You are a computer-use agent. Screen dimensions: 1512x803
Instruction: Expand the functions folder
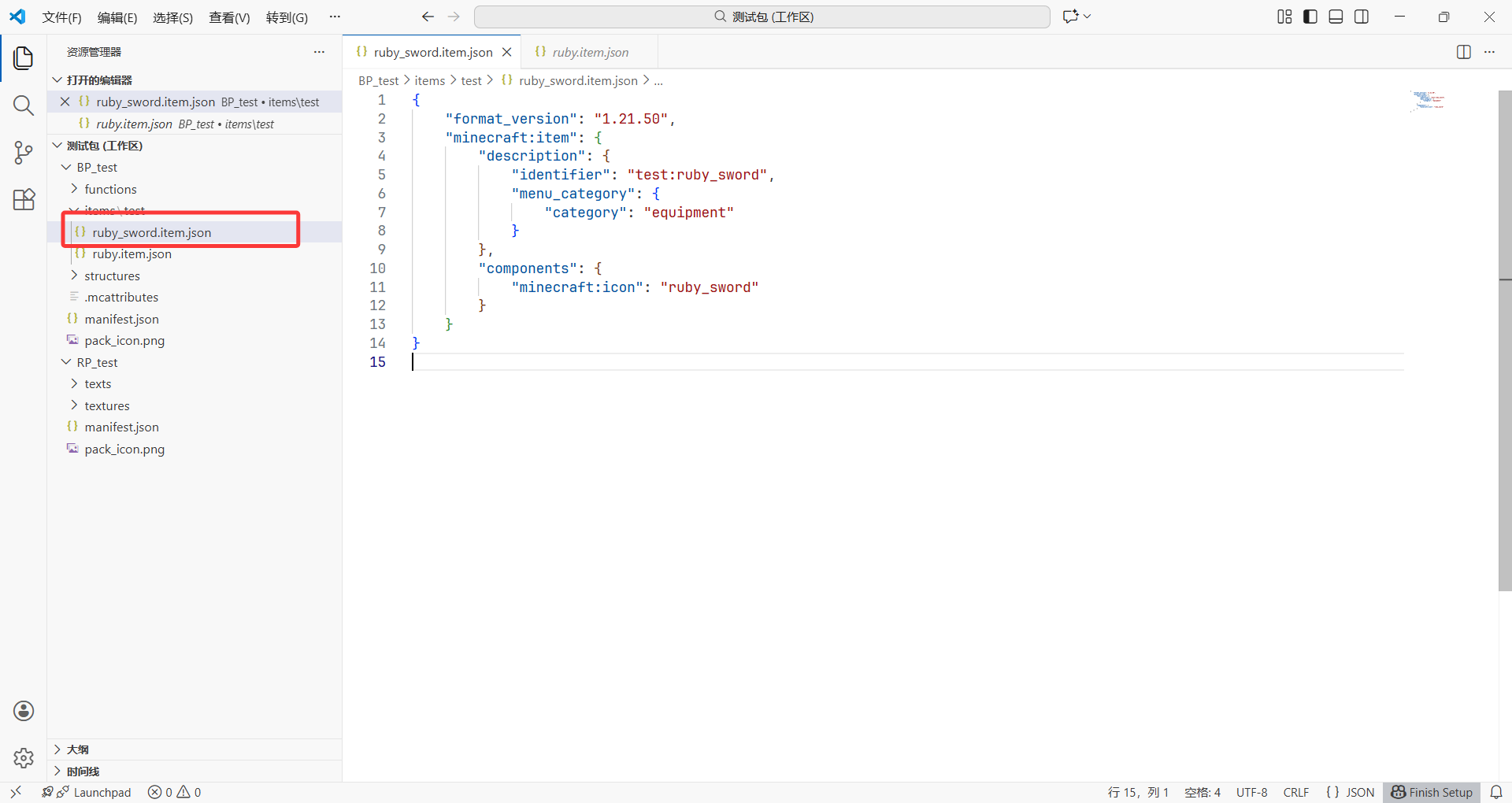(x=110, y=189)
